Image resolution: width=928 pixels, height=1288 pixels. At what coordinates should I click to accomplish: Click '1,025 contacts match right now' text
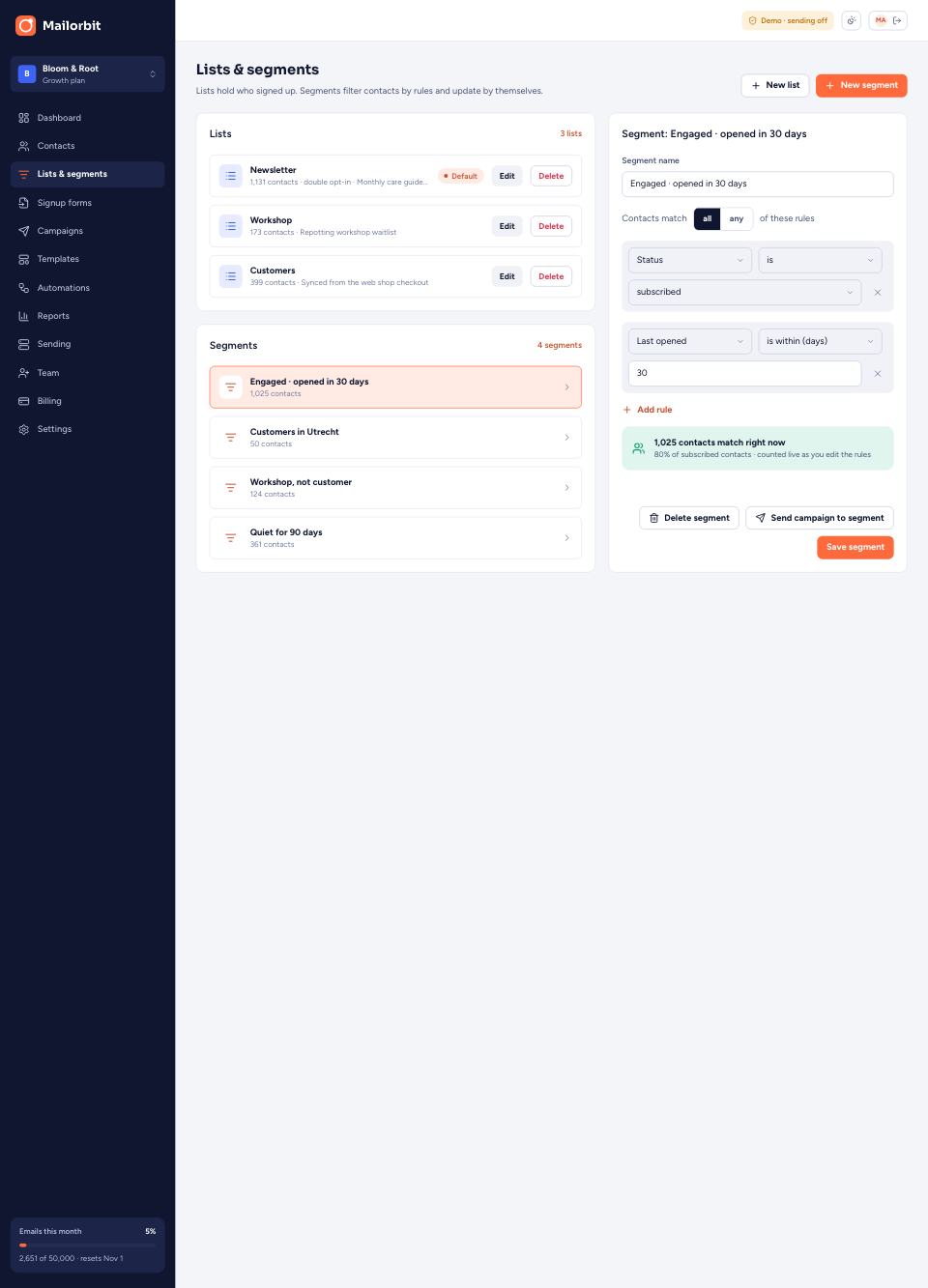719,443
